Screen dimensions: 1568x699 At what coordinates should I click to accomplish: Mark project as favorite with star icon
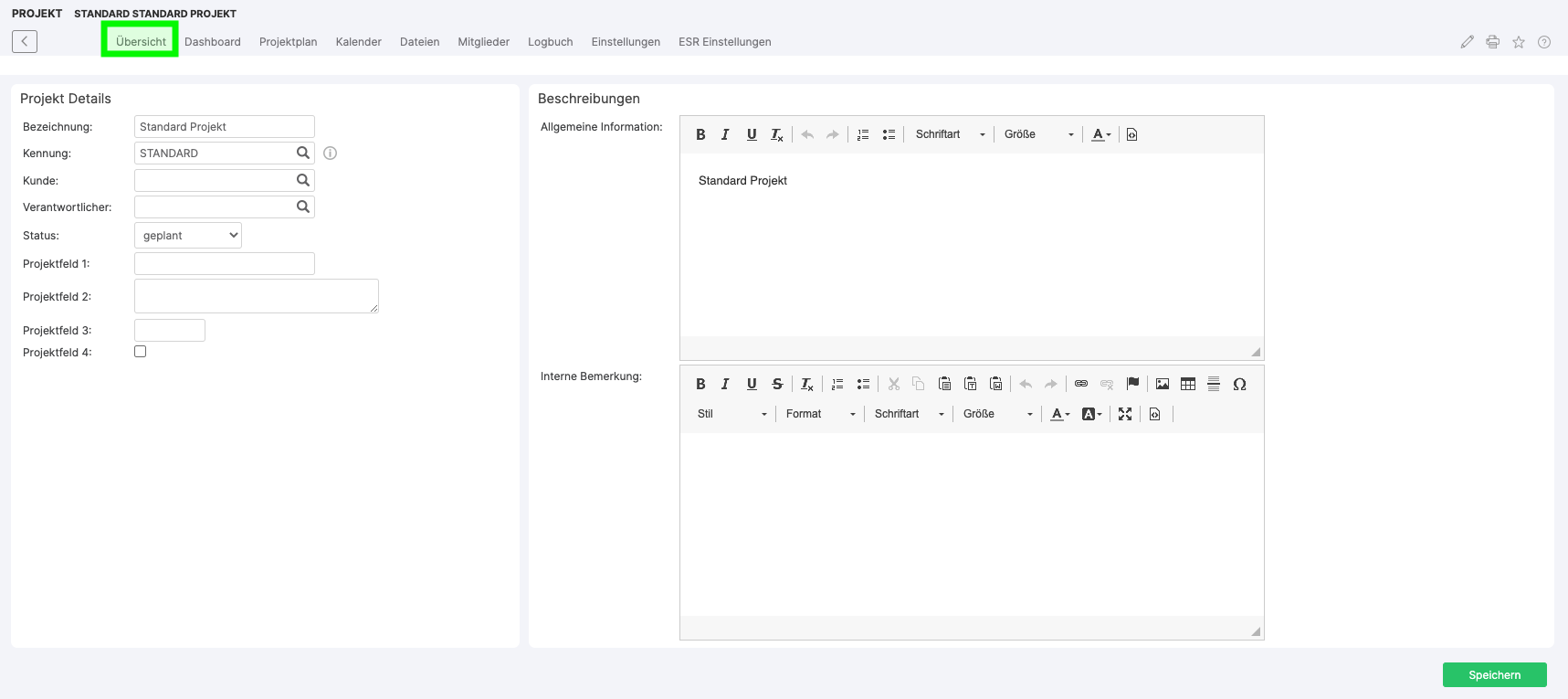[1518, 42]
